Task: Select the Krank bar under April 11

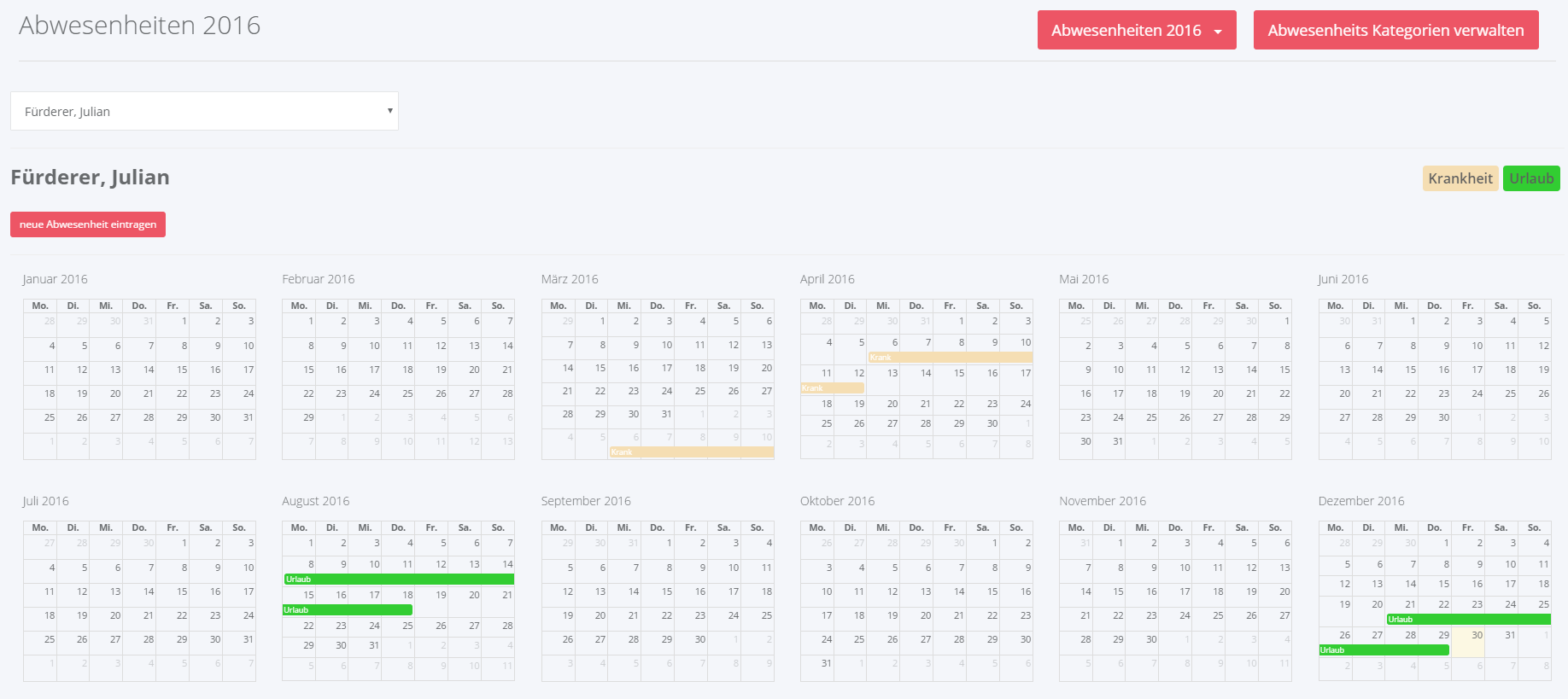Action: click(x=832, y=388)
